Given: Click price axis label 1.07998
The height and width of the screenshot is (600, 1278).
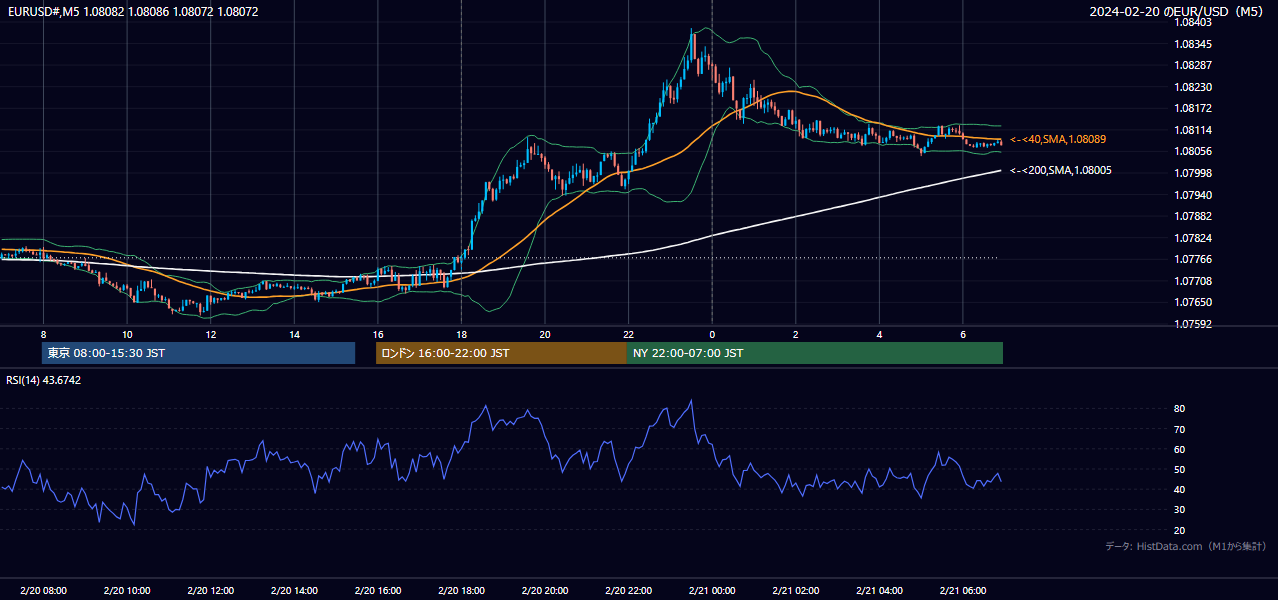Looking at the screenshot, I should (1192, 173).
